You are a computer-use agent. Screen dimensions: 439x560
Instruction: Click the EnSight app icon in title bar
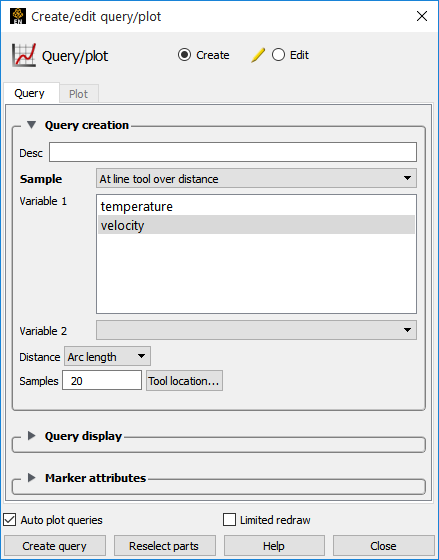click(x=18, y=16)
